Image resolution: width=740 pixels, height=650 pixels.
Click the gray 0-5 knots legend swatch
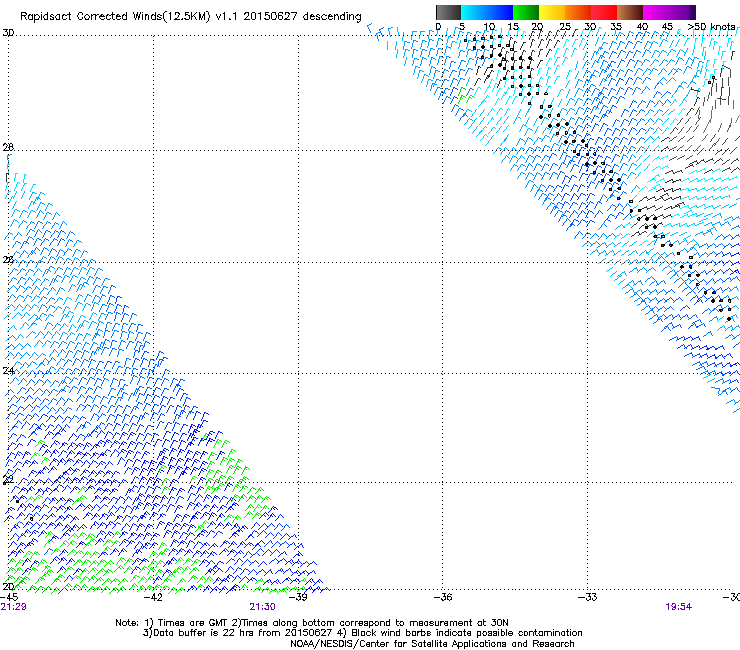(448, 12)
